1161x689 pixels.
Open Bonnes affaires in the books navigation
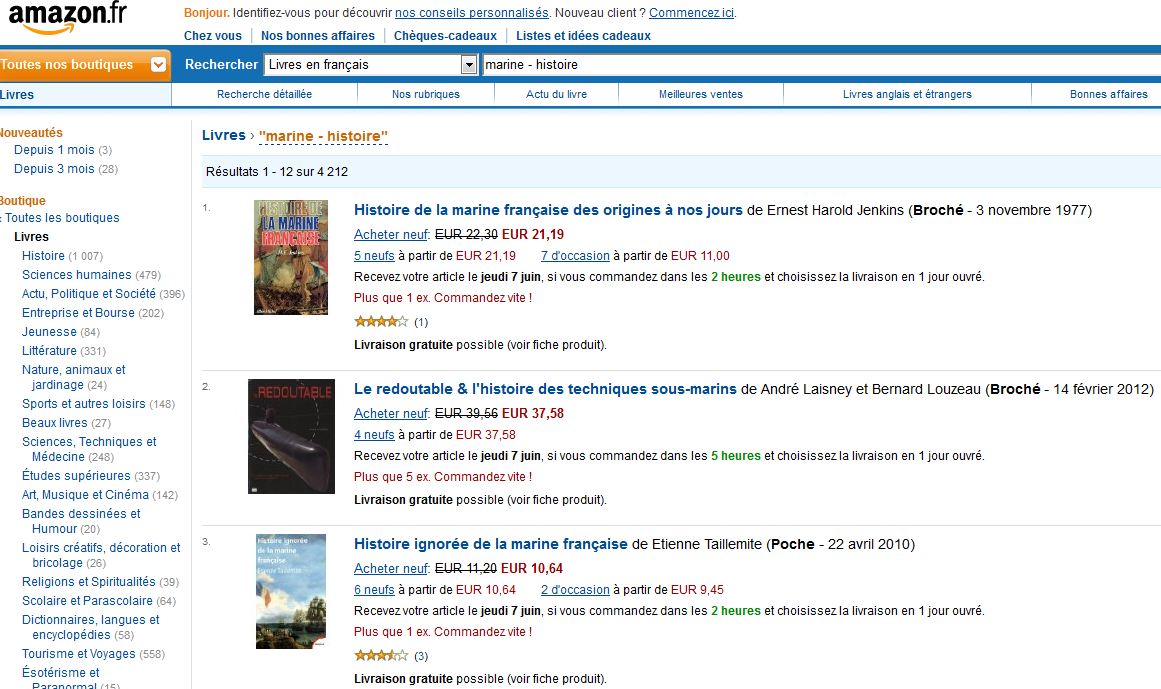pos(1108,94)
